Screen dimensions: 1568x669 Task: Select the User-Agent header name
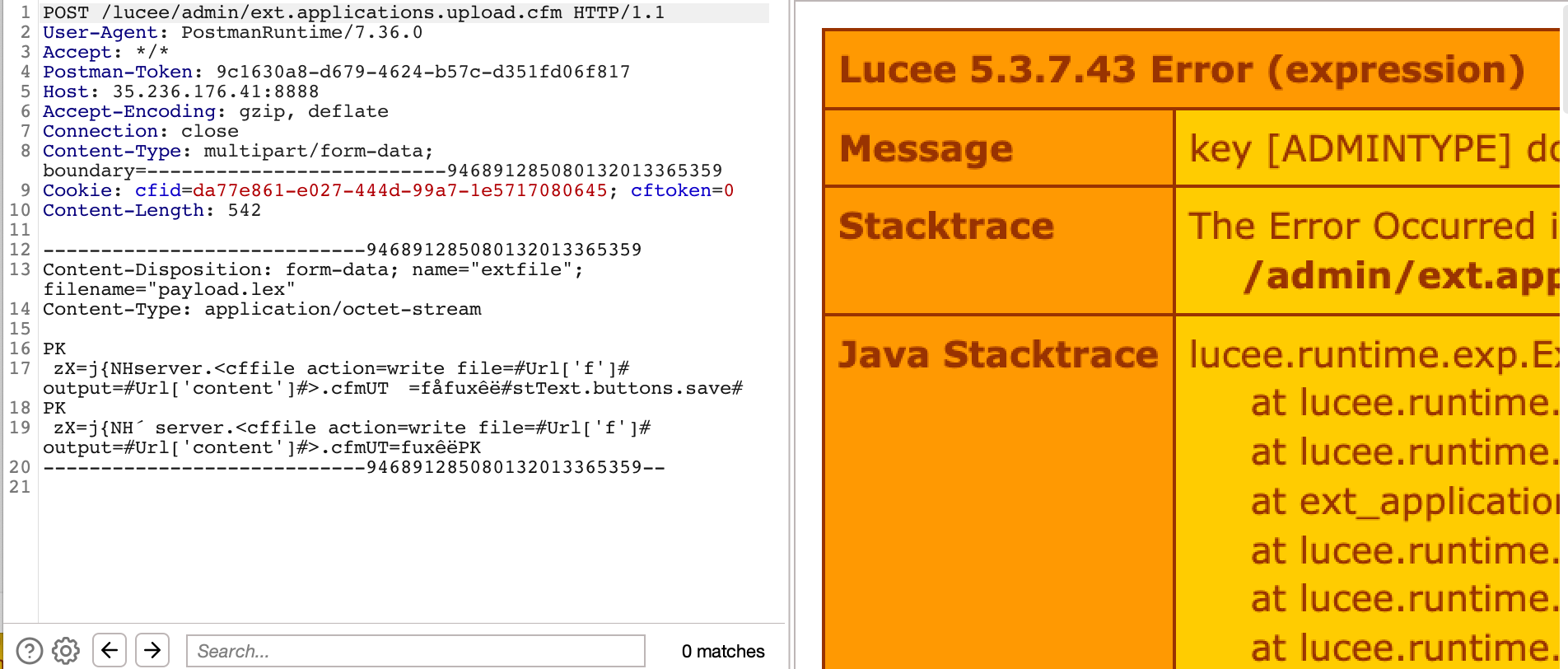click(x=100, y=33)
